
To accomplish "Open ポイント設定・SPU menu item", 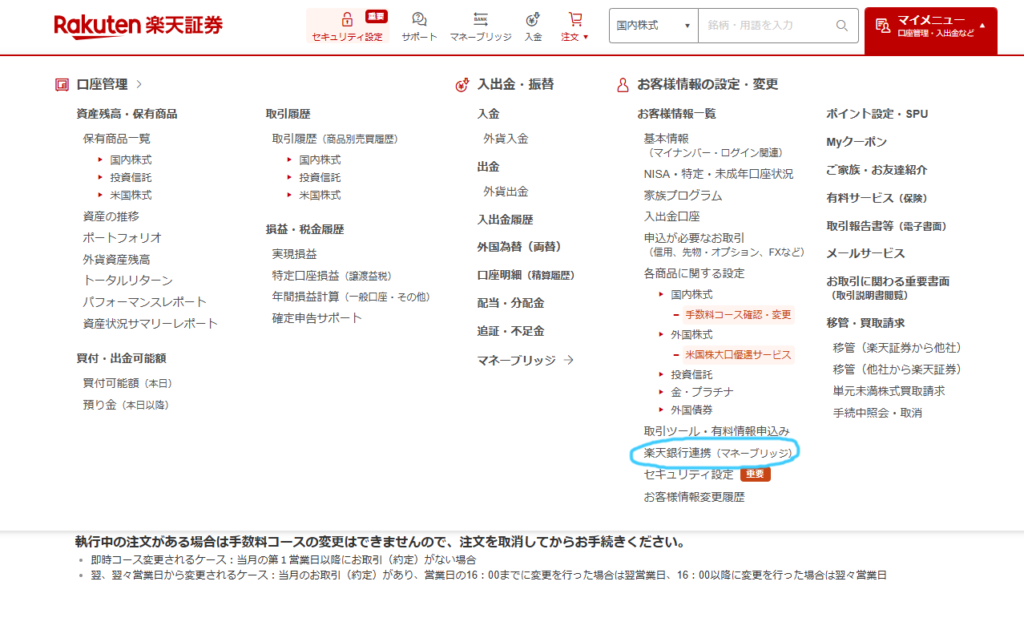I will pos(876,114).
